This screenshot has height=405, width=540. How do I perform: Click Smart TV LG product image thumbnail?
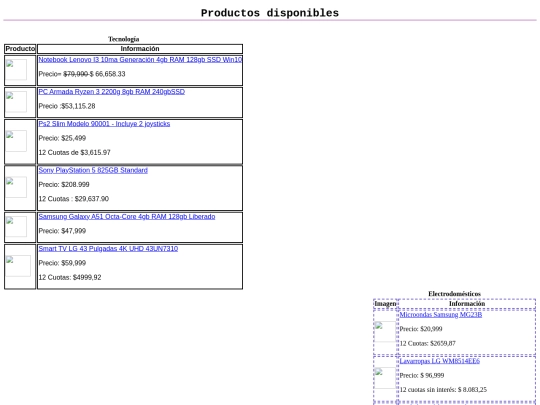pyautogui.click(x=18, y=266)
